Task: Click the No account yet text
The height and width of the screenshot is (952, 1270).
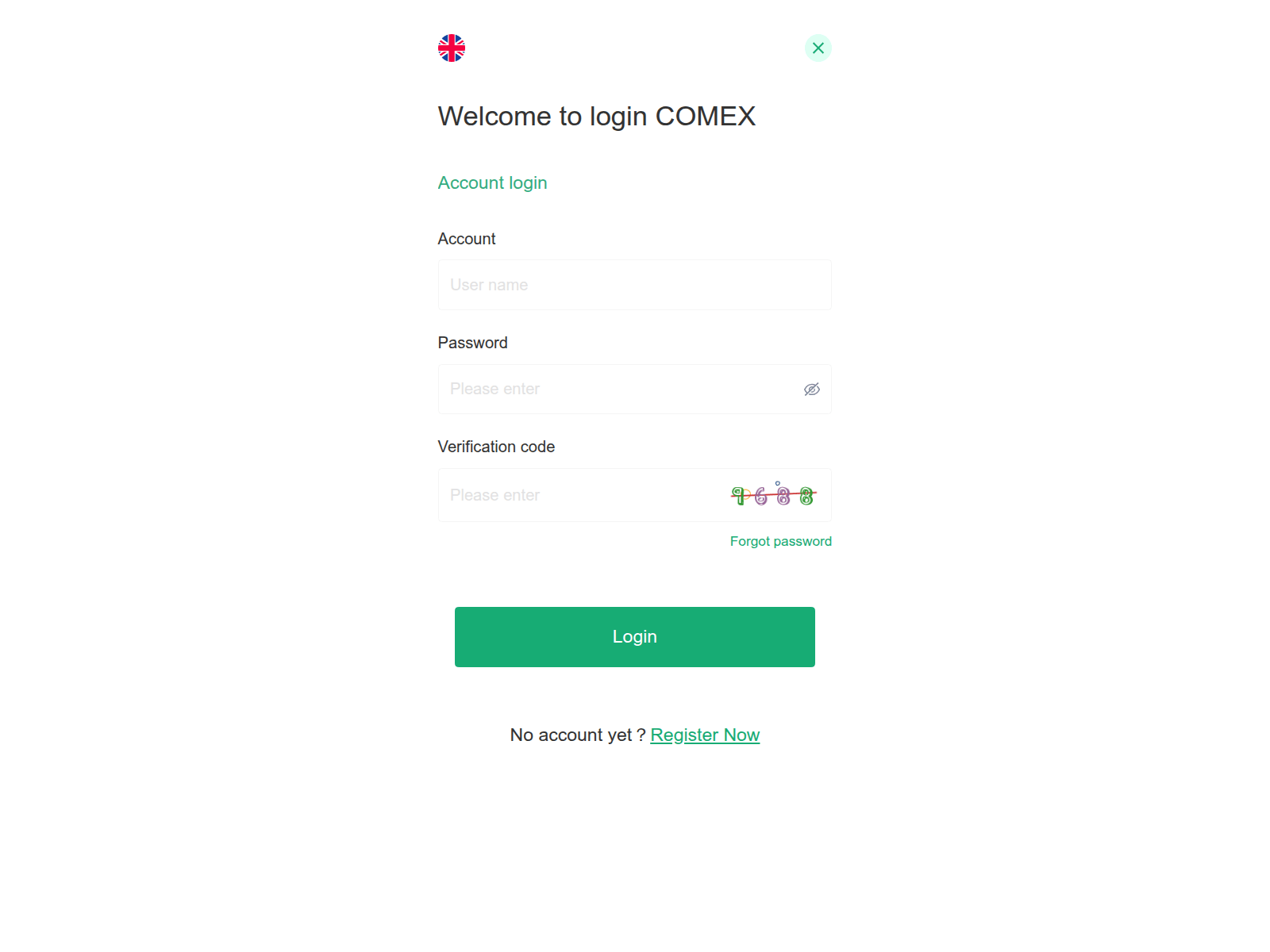Action: 578,735
